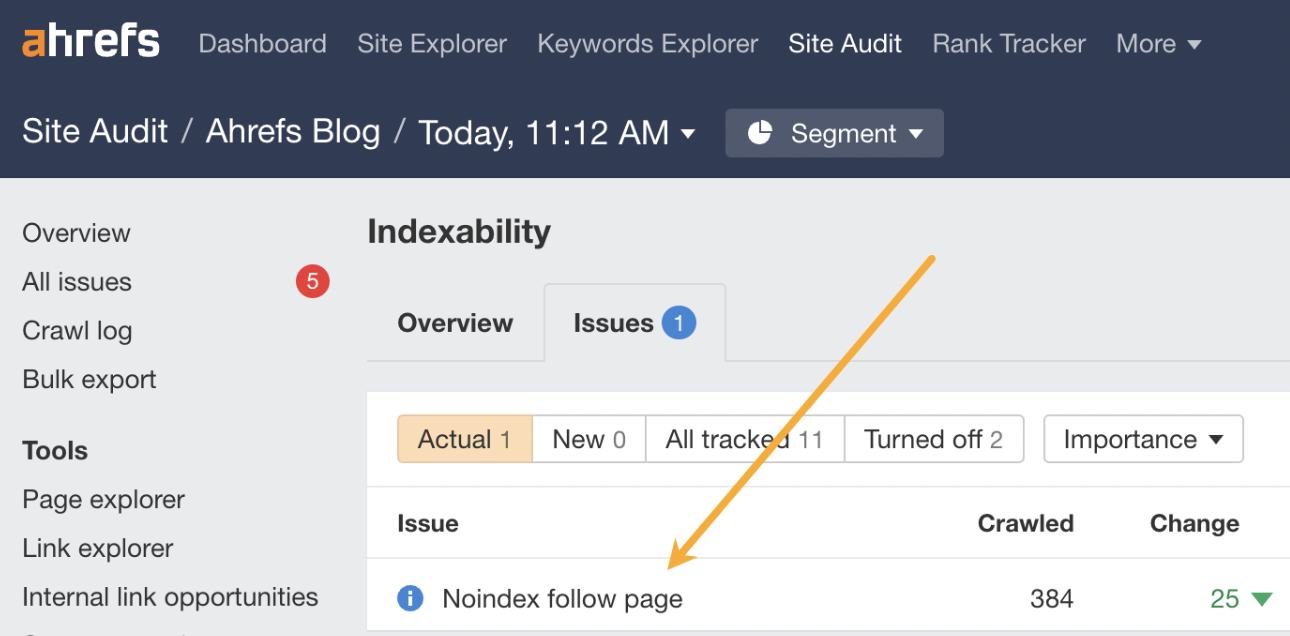1290x636 pixels.
Task: Show Turned off issues
Action: 933,439
